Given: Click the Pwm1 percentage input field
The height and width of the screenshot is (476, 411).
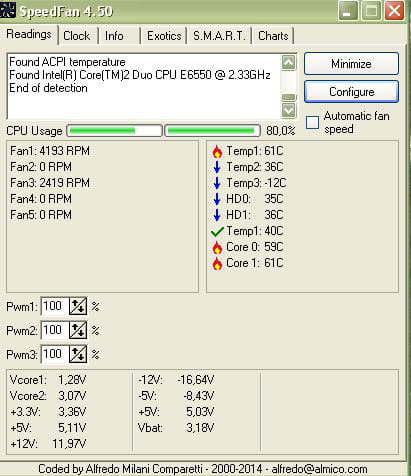Looking at the screenshot, I should click(x=55, y=306).
